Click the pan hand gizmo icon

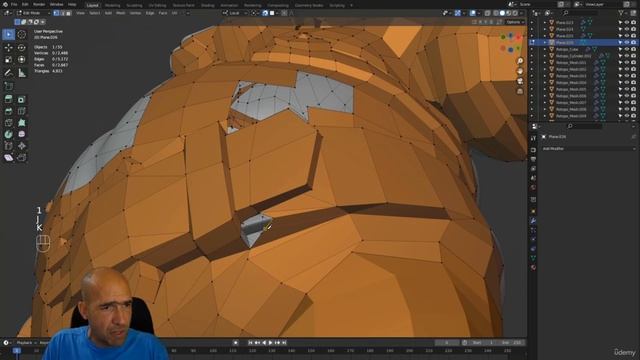coord(520,71)
